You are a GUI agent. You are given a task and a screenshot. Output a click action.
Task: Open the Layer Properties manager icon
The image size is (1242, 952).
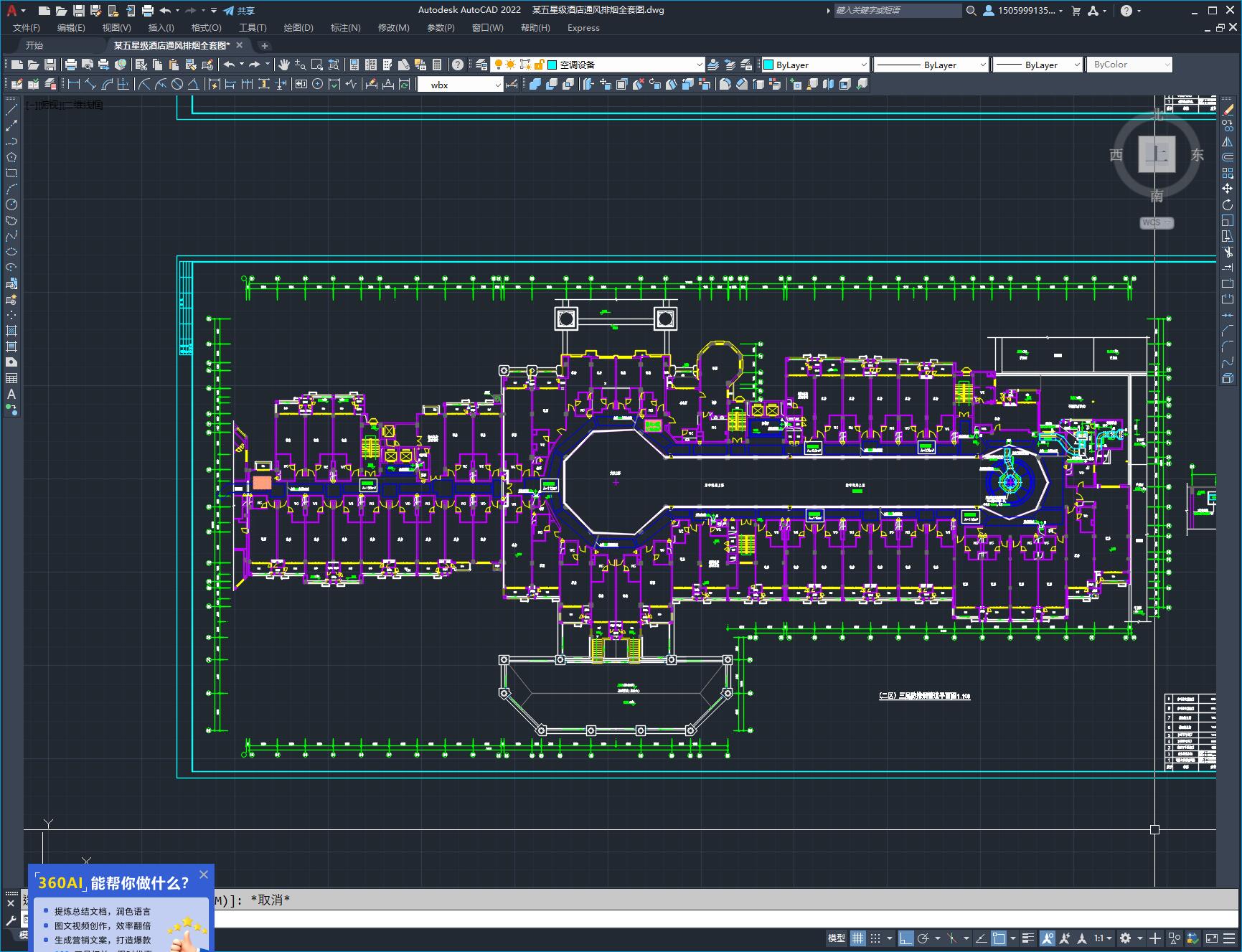(x=481, y=65)
